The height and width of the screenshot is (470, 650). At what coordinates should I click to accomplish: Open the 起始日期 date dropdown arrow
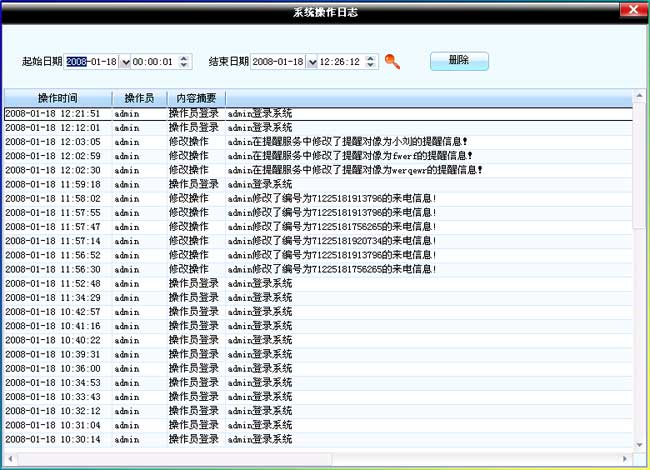pos(126,62)
